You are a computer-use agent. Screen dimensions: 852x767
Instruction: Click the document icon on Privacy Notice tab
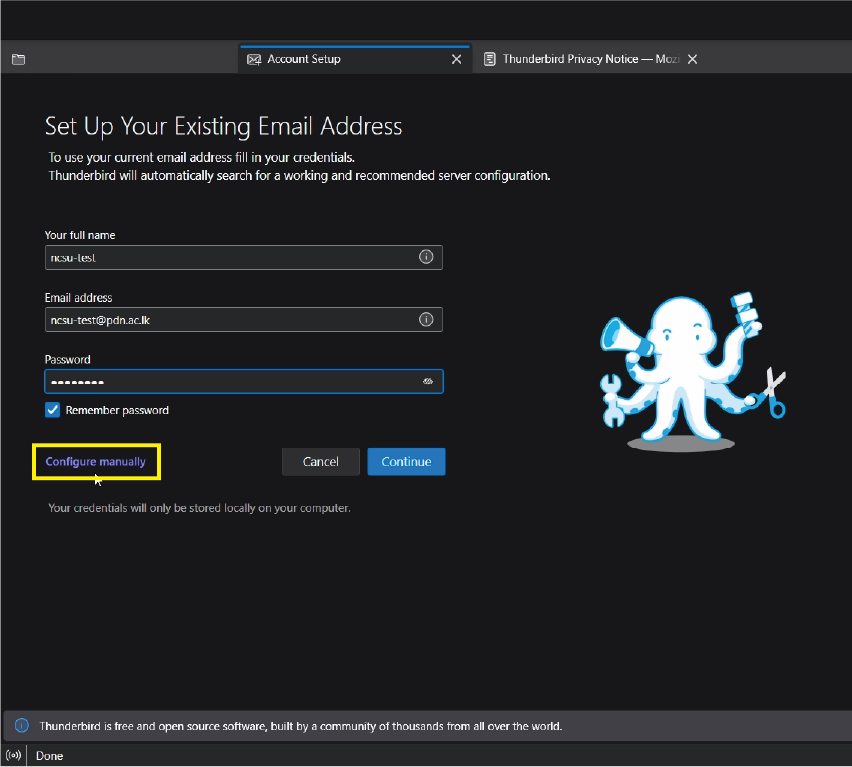point(490,59)
